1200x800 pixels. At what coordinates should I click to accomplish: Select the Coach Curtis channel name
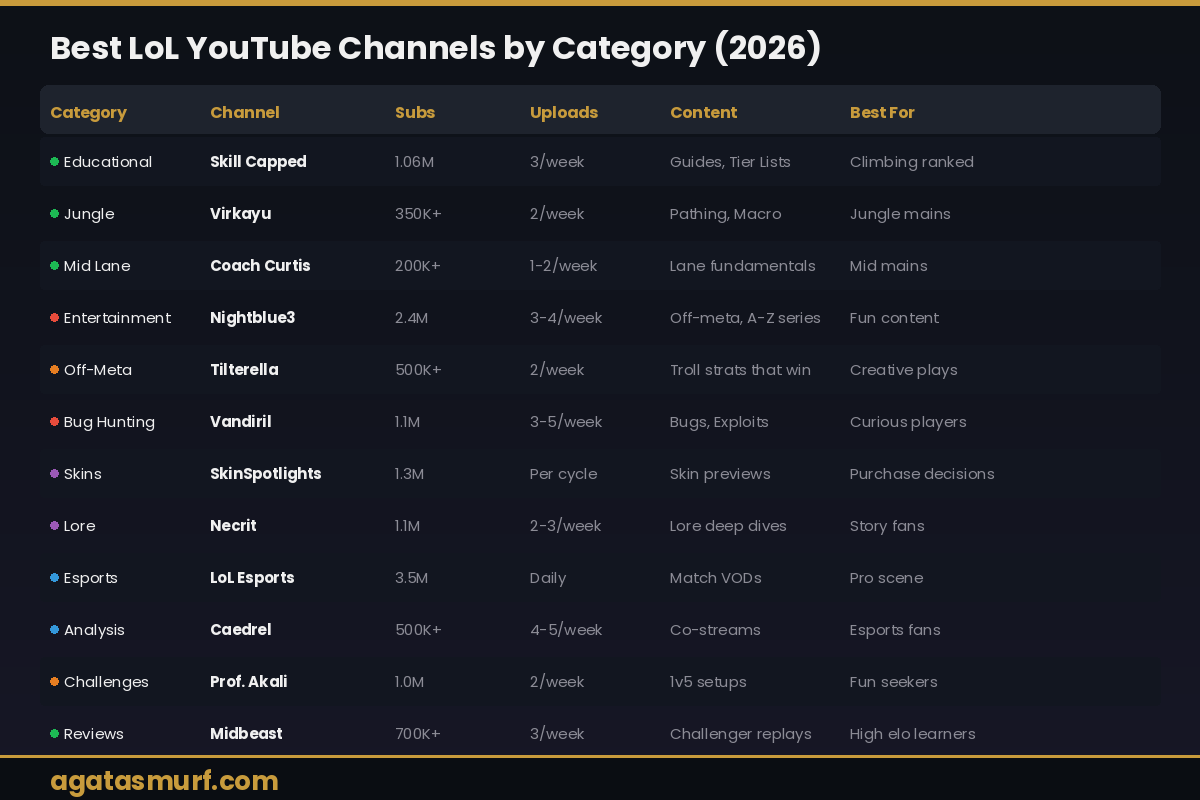click(260, 266)
